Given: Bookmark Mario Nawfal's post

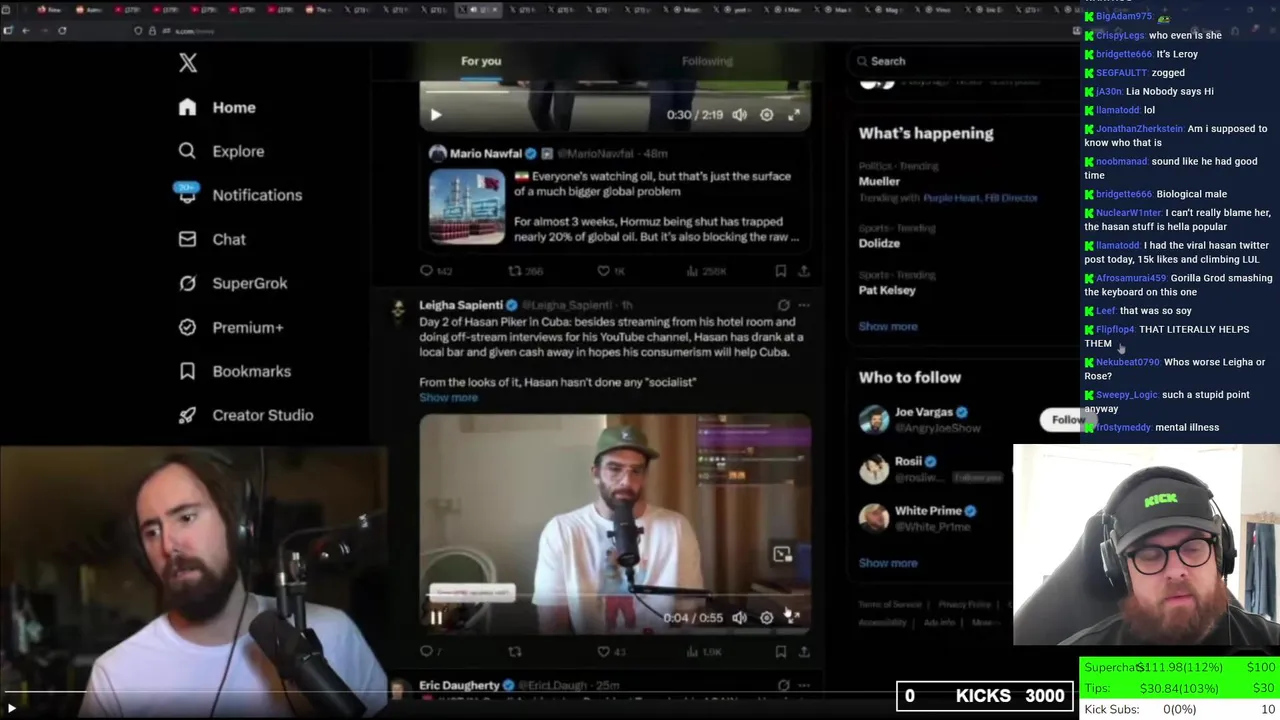Looking at the screenshot, I should [780, 271].
